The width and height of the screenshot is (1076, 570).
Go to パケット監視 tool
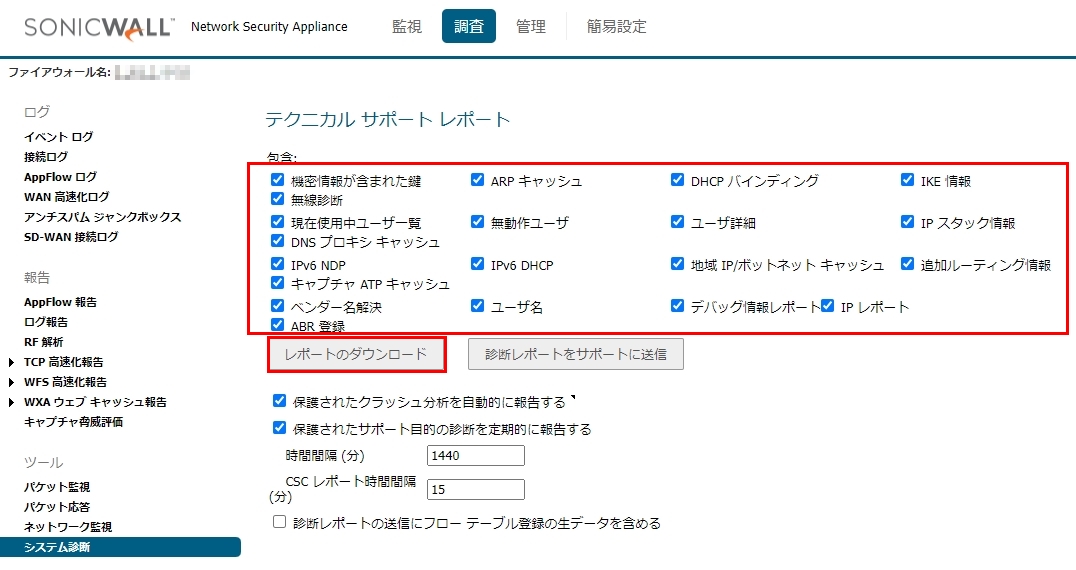[x=57, y=487]
